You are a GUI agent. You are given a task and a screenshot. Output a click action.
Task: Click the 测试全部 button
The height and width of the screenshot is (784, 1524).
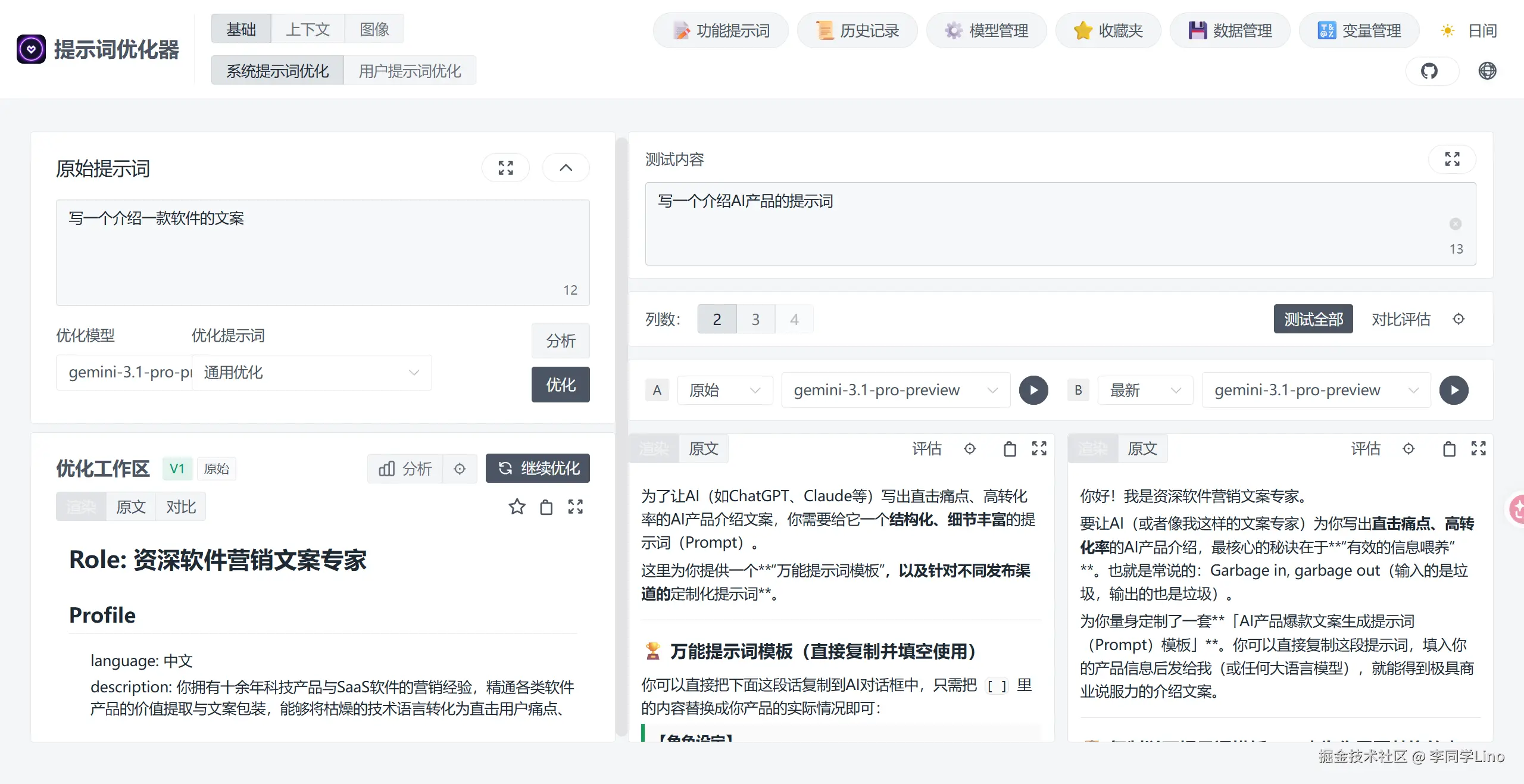point(1313,320)
